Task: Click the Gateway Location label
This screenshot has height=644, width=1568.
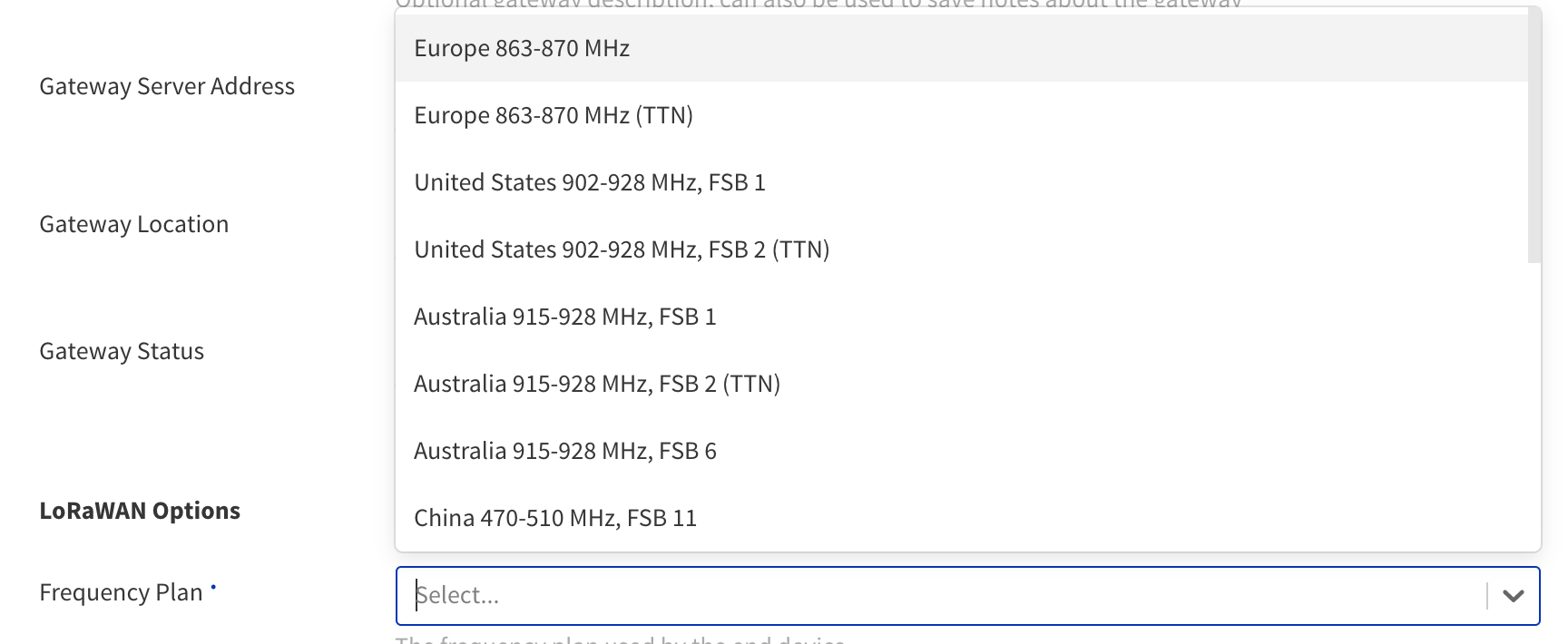Action: (133, 223)
